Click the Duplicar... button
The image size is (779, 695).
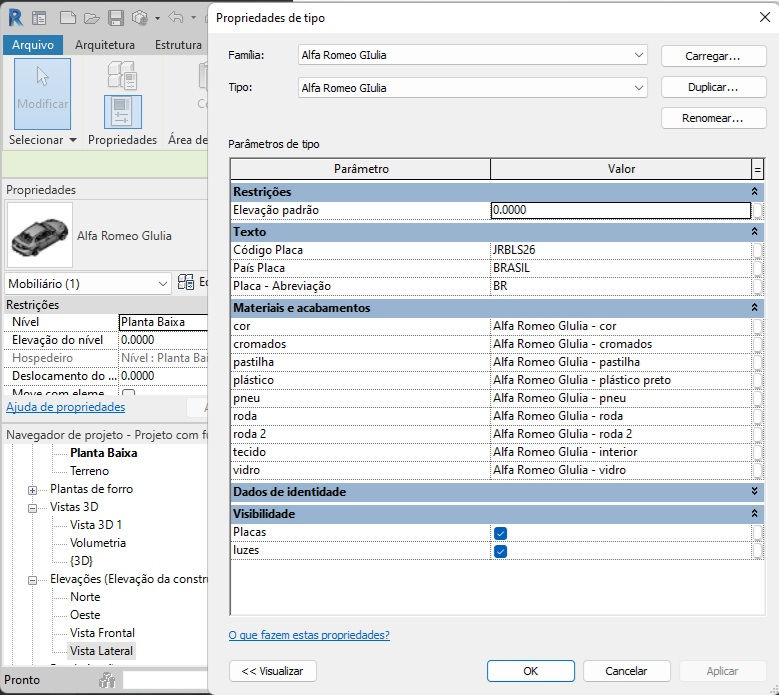pyautogui.click(x=713, y=87)
